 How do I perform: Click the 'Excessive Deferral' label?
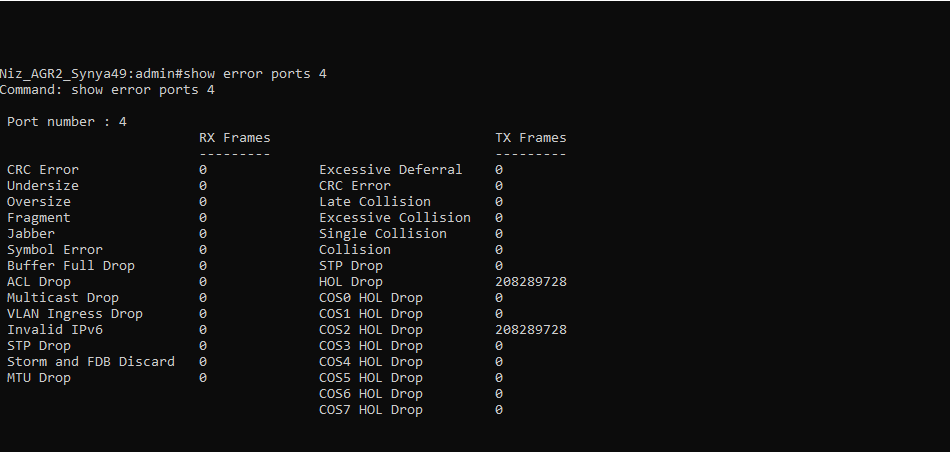391,170
